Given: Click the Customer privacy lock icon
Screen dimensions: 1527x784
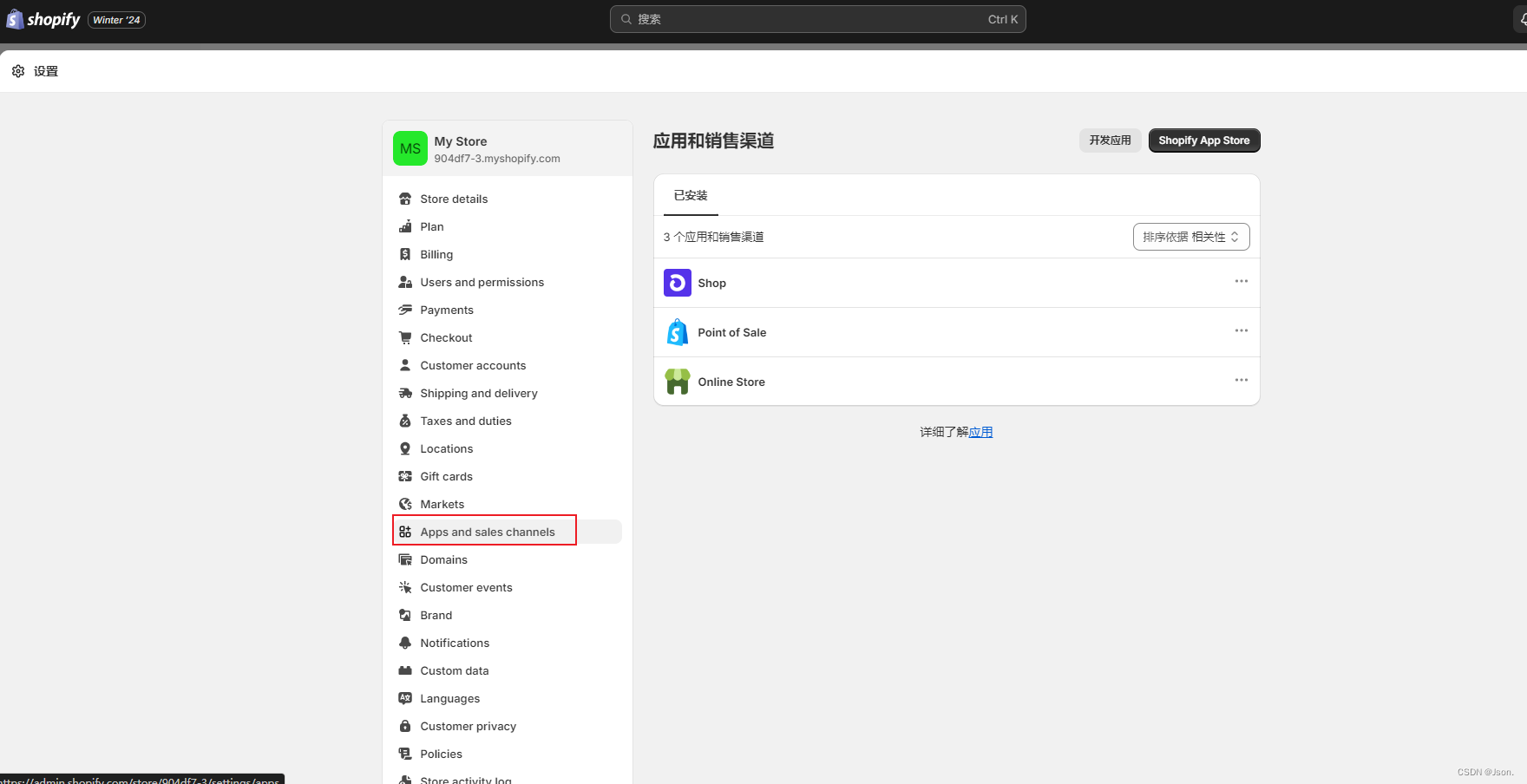Looking at the screenshot, I should [405, 726].
